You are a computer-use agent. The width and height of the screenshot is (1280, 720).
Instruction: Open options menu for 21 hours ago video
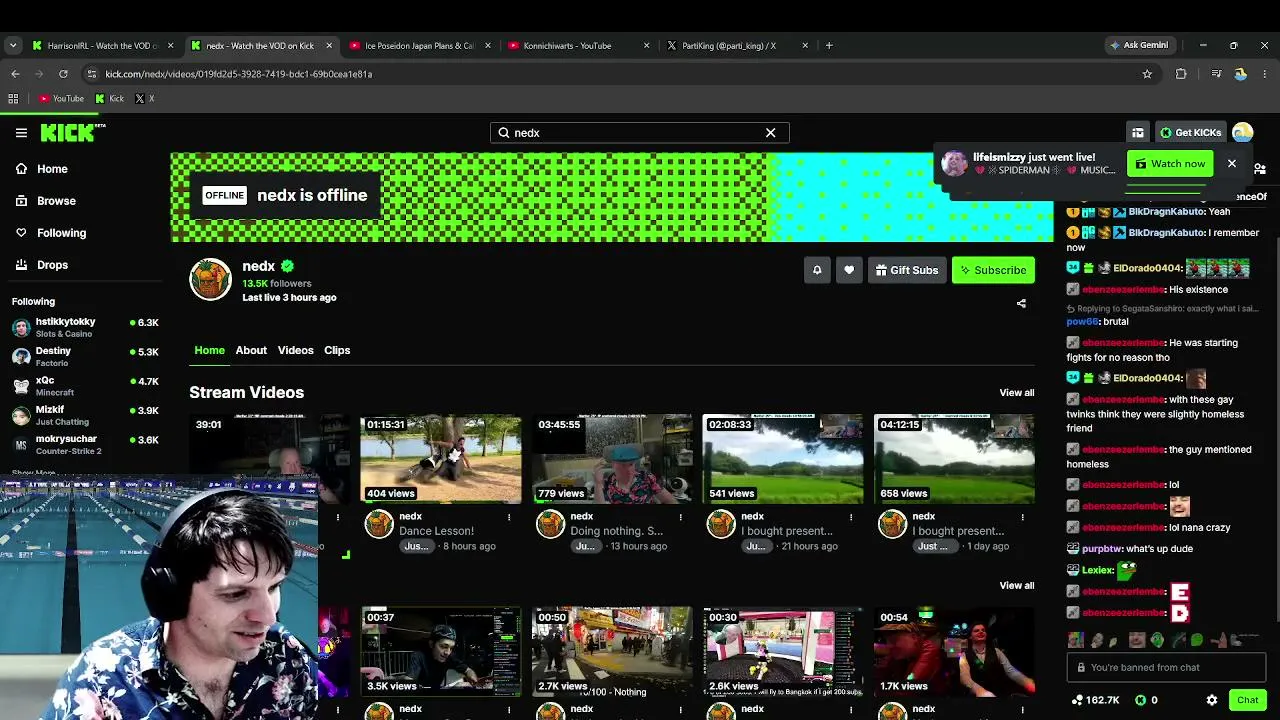[851, 517]
